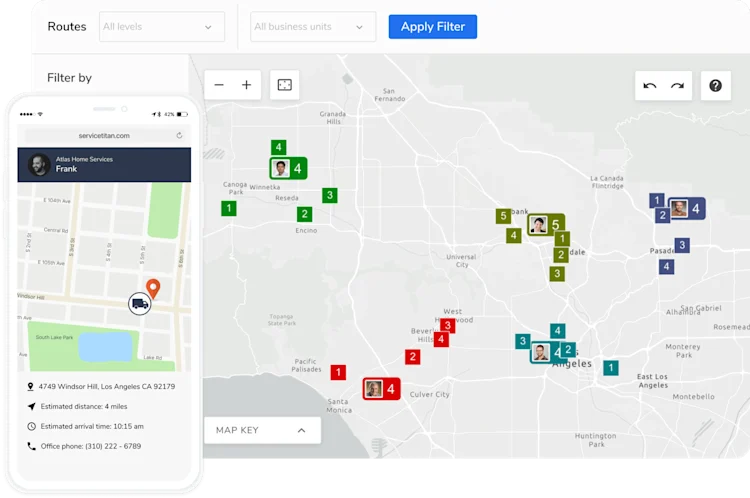Image resolution: width=750 pixels, height=498 pixels.
Task: Click olive stop 2 near Glendale
Action: (x=561, y=255)
